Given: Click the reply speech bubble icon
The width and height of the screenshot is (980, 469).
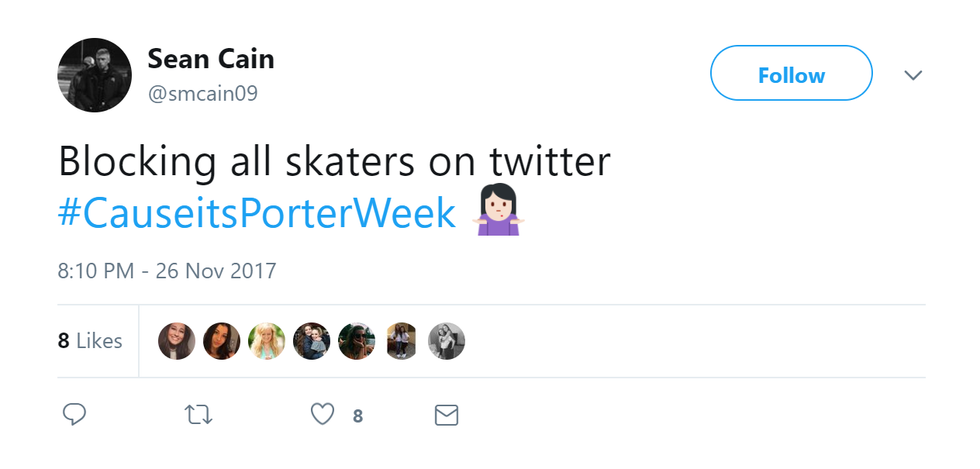Looking at the screenshot, I should [74, 414].
